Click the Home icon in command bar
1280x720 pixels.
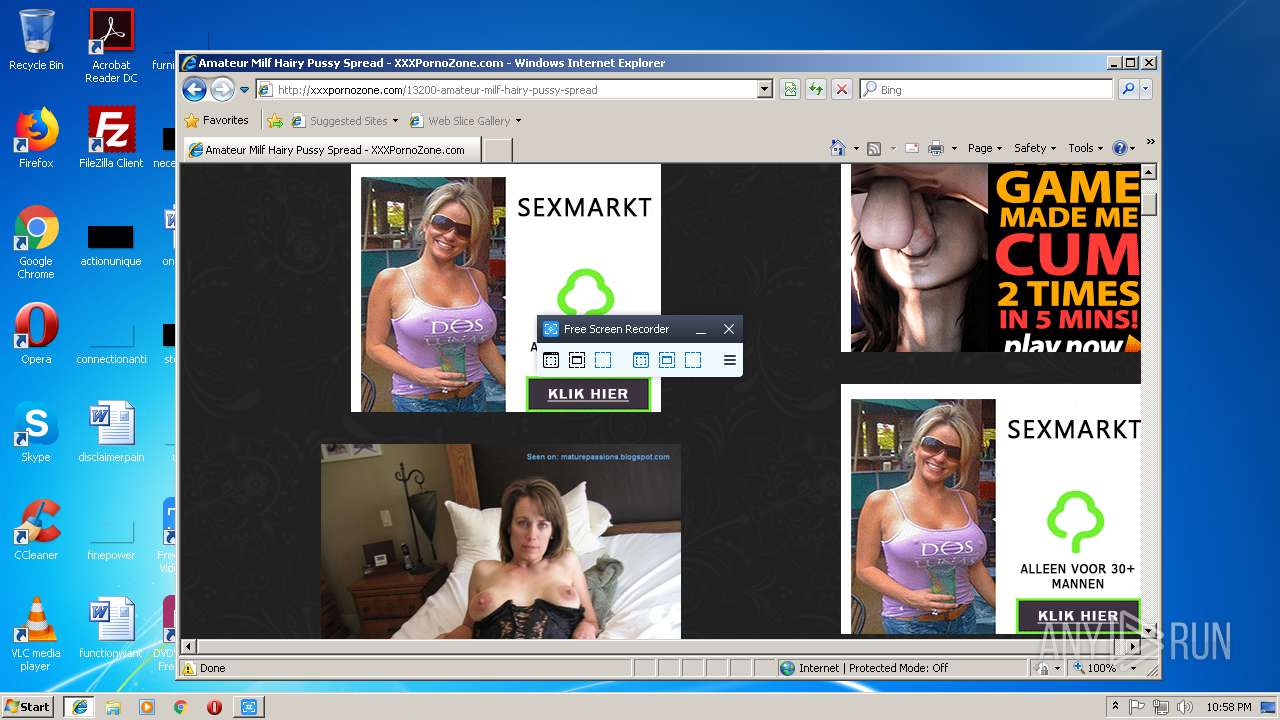pyautogui.click(x=838, y=148)
